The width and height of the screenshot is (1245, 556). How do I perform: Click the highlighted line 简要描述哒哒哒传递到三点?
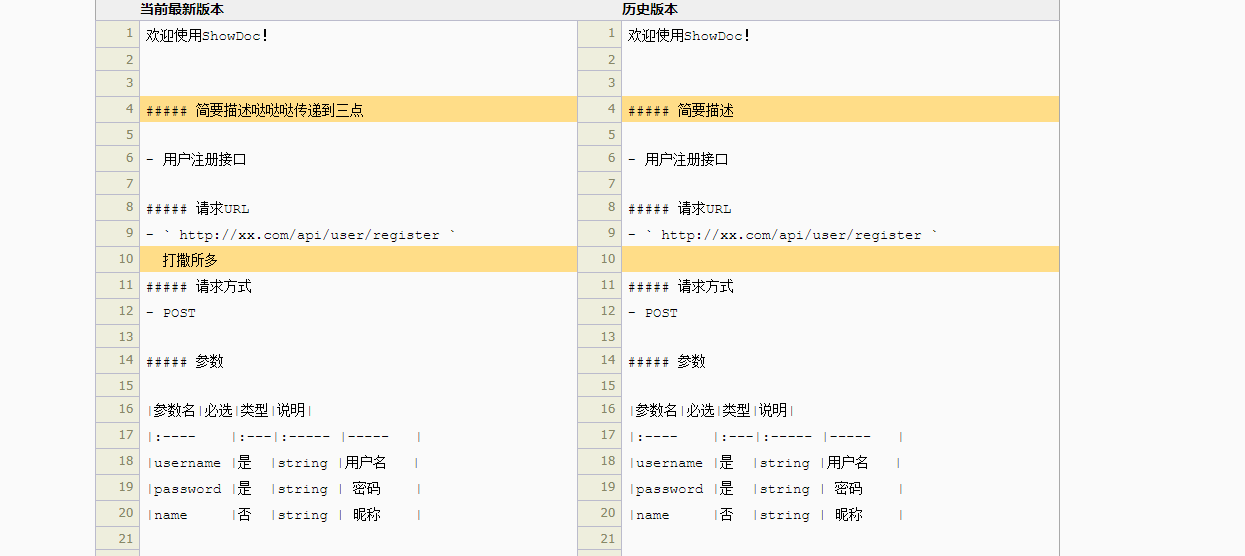point(358,109)
